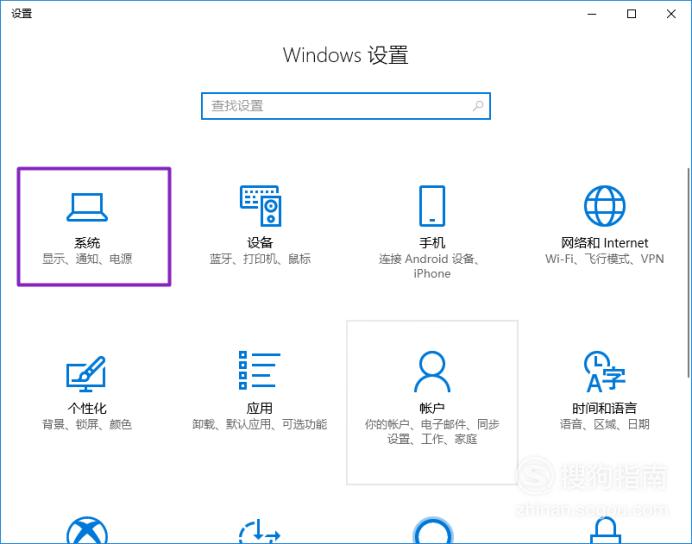This screenshot has height=544, width=692.
Task: Click the vertical scrollbar thumb
Action: coord(689,273)
